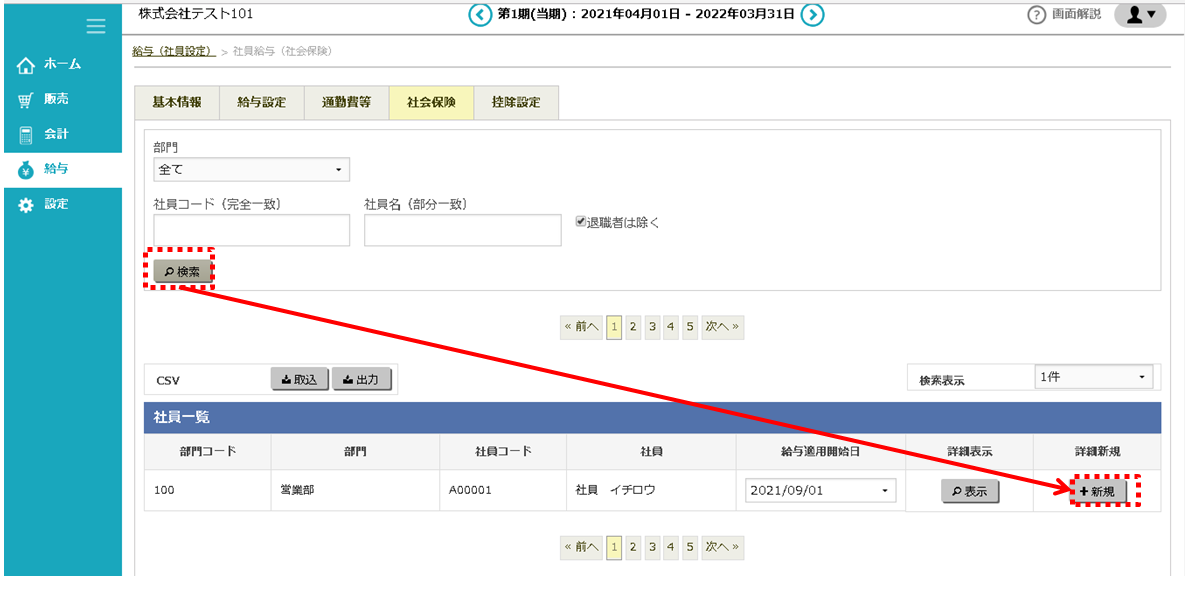Go to page 3 in top pagination
The width and height of the screenshot is (1186, 602).
pos(652,327)
